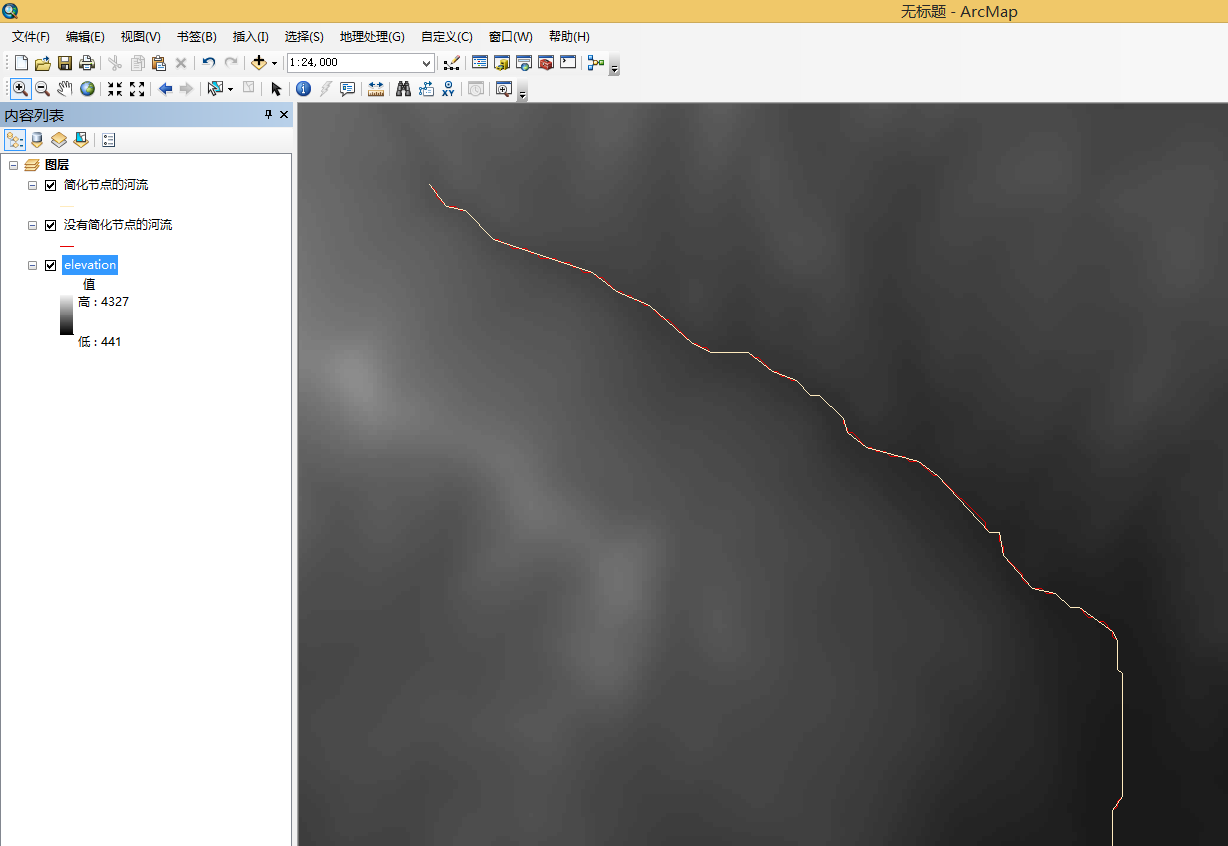List By Selection in contents panel

(x=81, y=140)
